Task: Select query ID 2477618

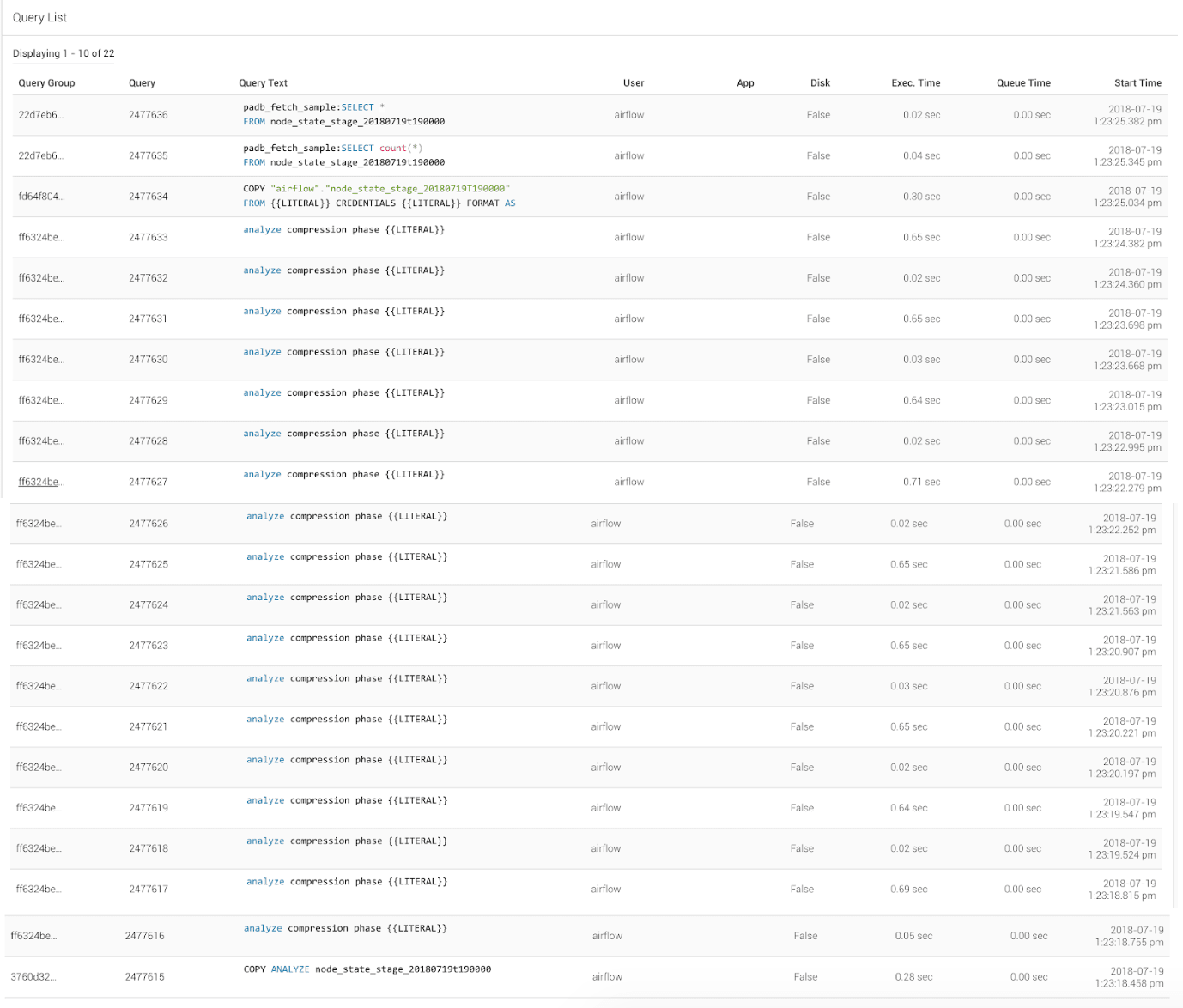Action: coord(149,848)
